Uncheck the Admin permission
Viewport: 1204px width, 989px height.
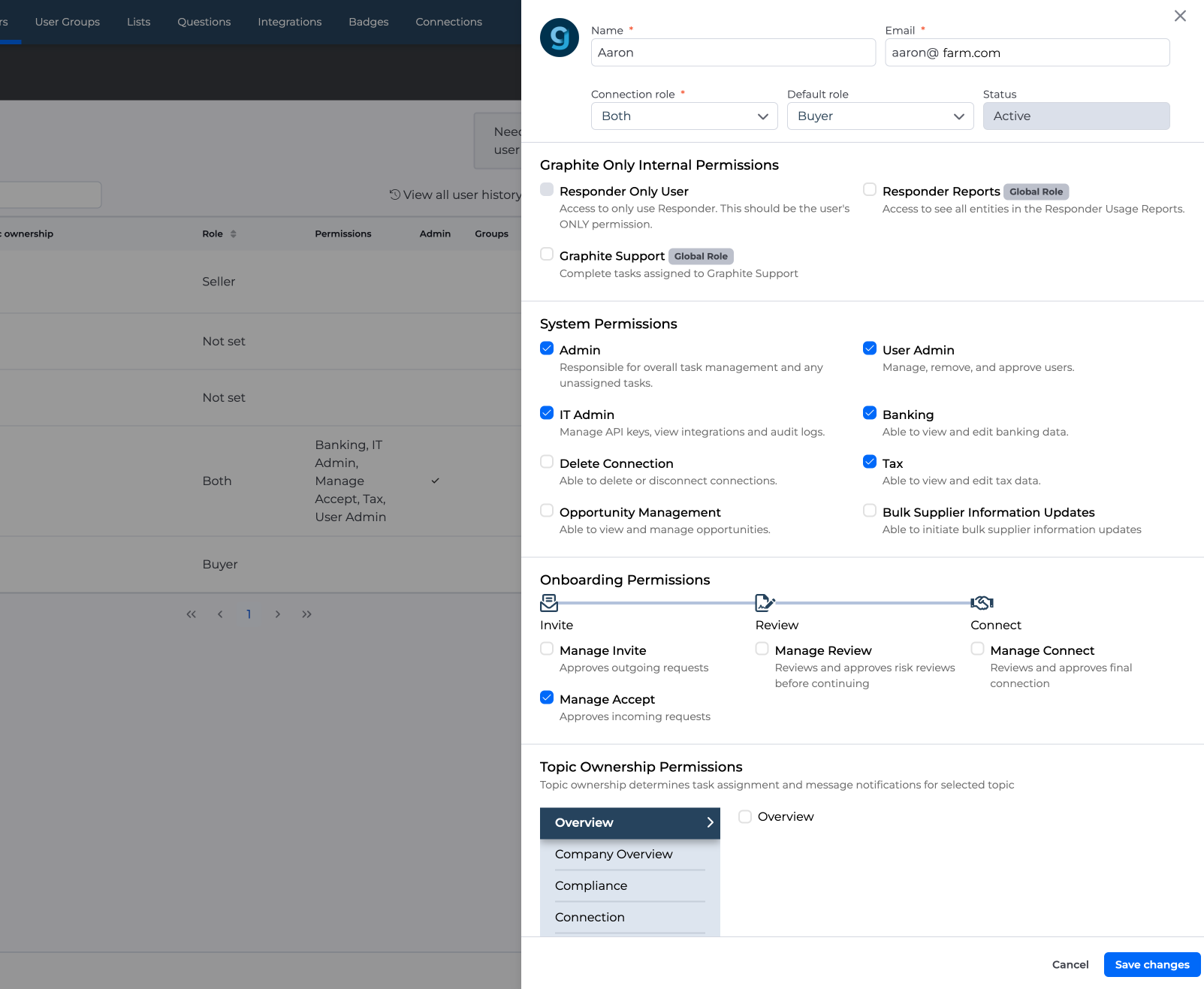tap(547, 348)
